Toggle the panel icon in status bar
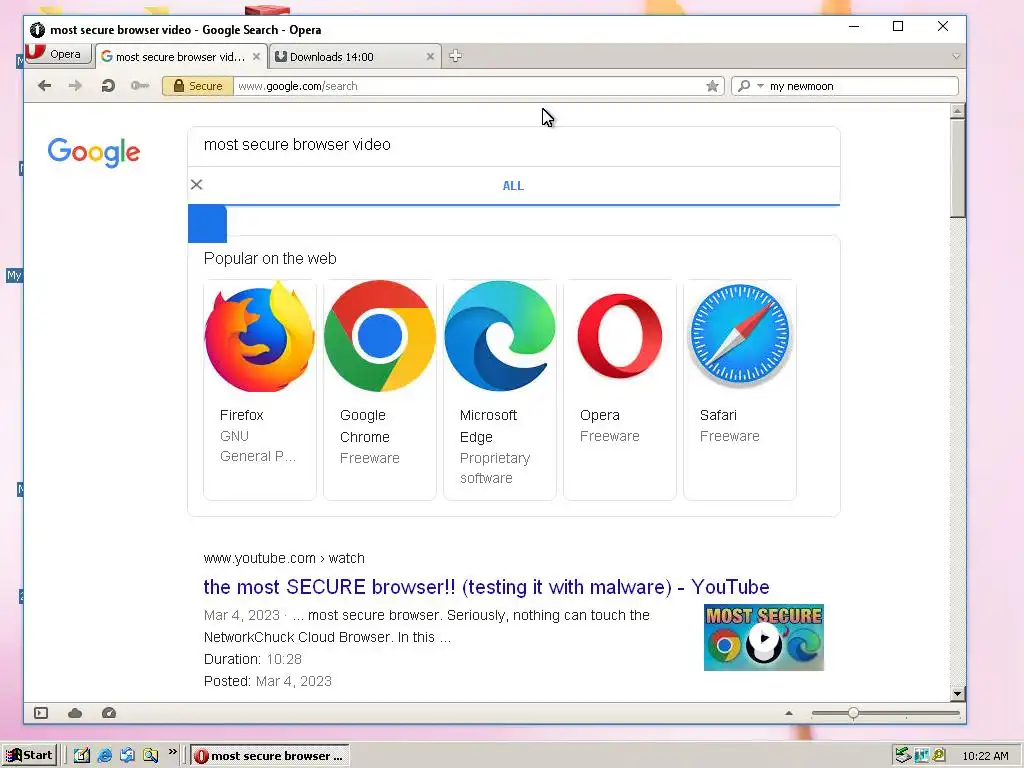The height and width of the screenshot is (768, 1024). pyautogui.click(x=41, y=713)
